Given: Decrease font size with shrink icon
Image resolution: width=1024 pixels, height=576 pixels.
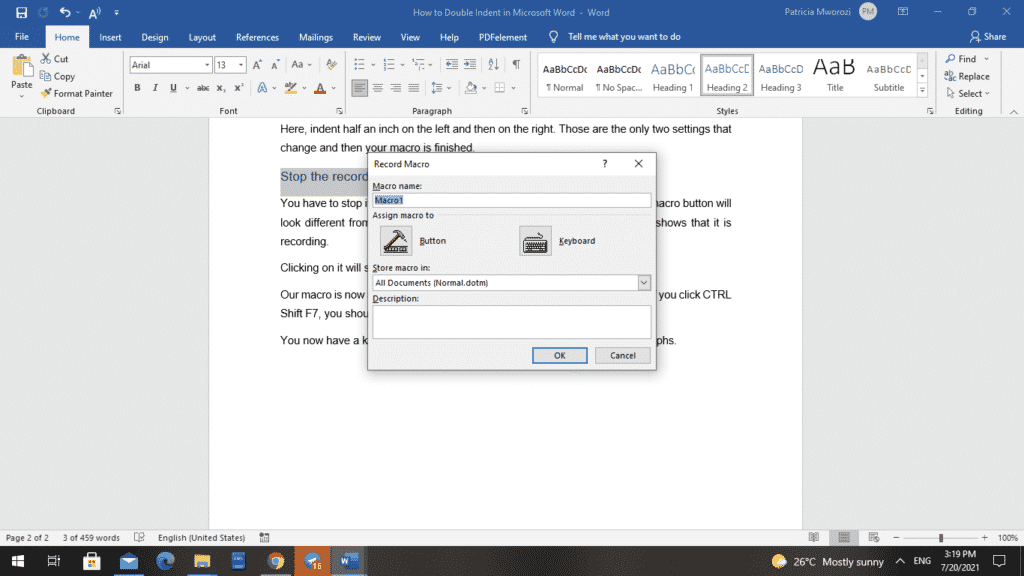Looking at the screenshot, I should coord(275,65).
